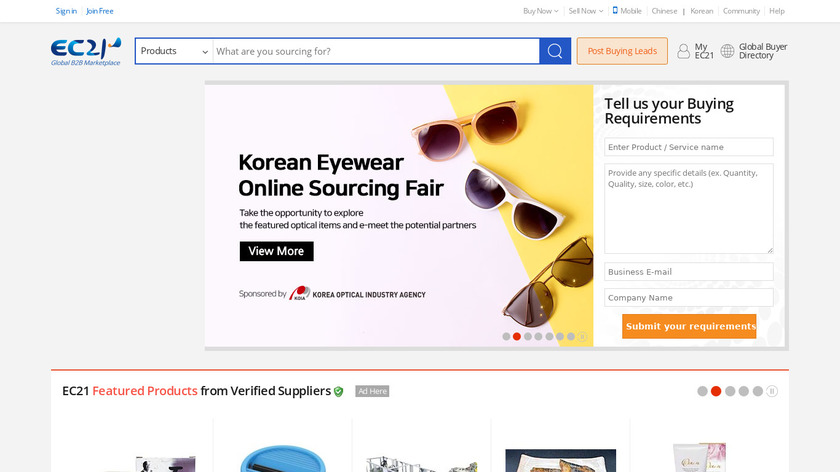Open the Global Buyer Directory globe icon
The width and height of the screenshot is (840, 472).
click(x=727, y=51)
